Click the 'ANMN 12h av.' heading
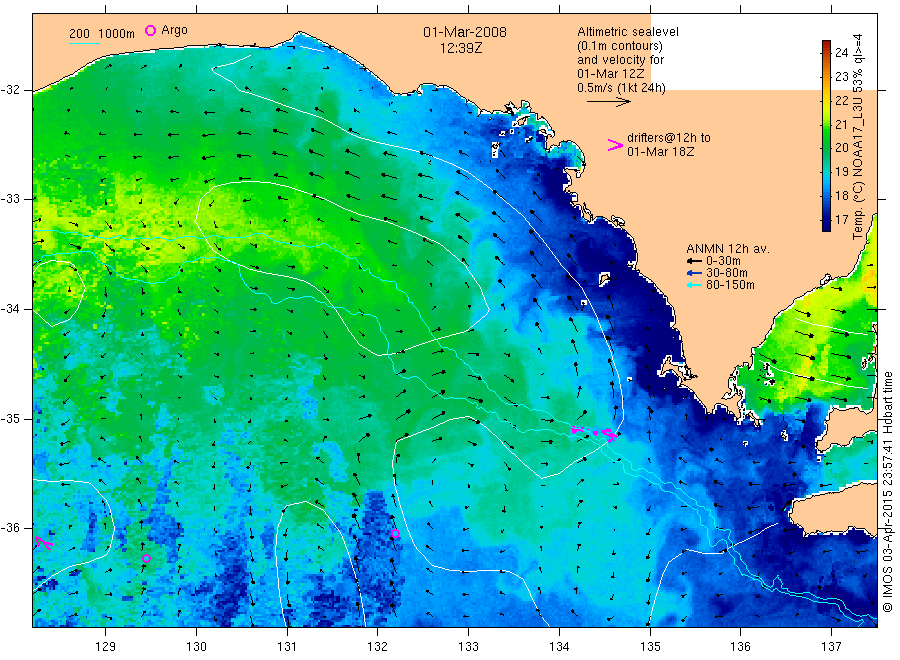Viewport: 900px width, 660px height. tap(728, 249)
